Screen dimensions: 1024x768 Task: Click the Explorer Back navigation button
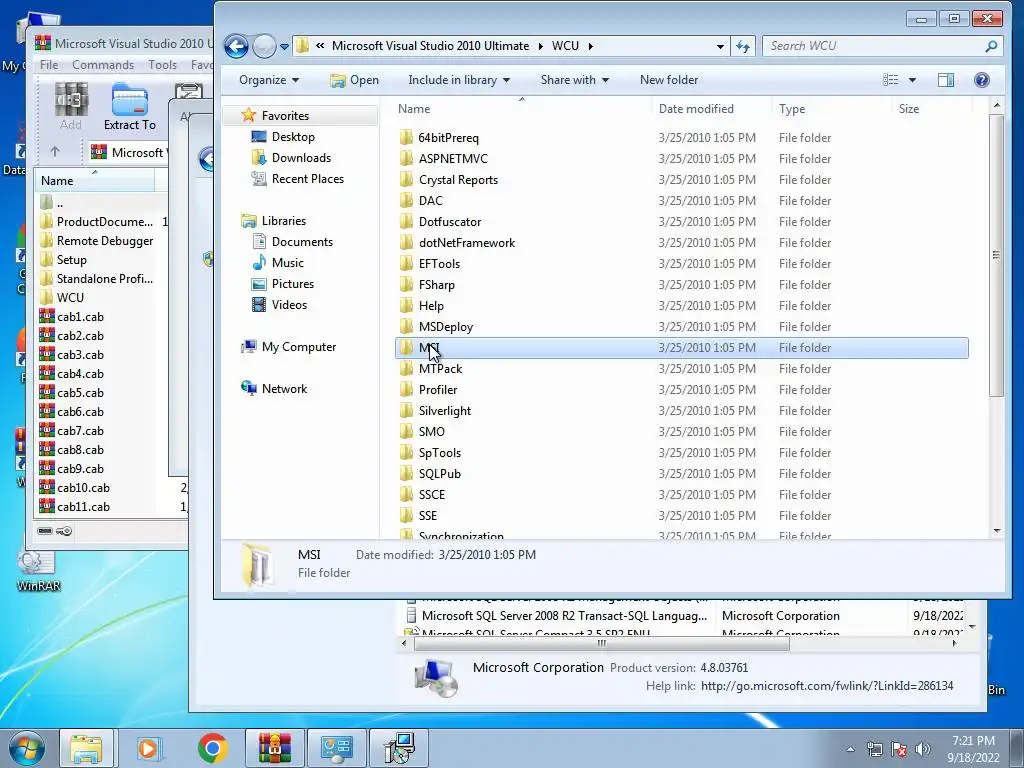(x=236, y=46)
